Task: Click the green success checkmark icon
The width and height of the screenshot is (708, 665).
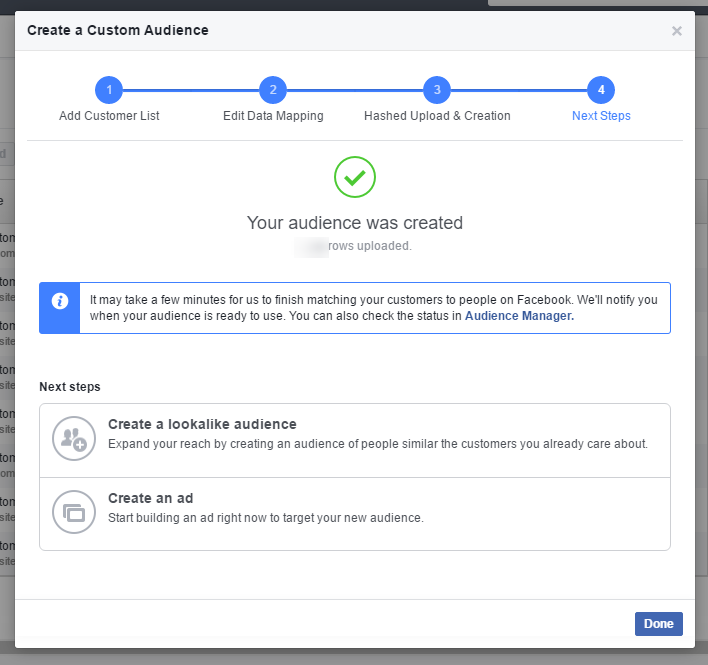Action: tap(355, 177)
